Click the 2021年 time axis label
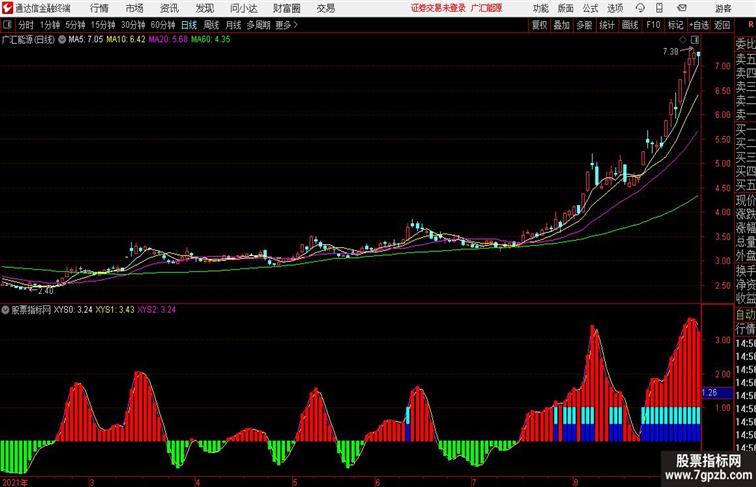 14,482
